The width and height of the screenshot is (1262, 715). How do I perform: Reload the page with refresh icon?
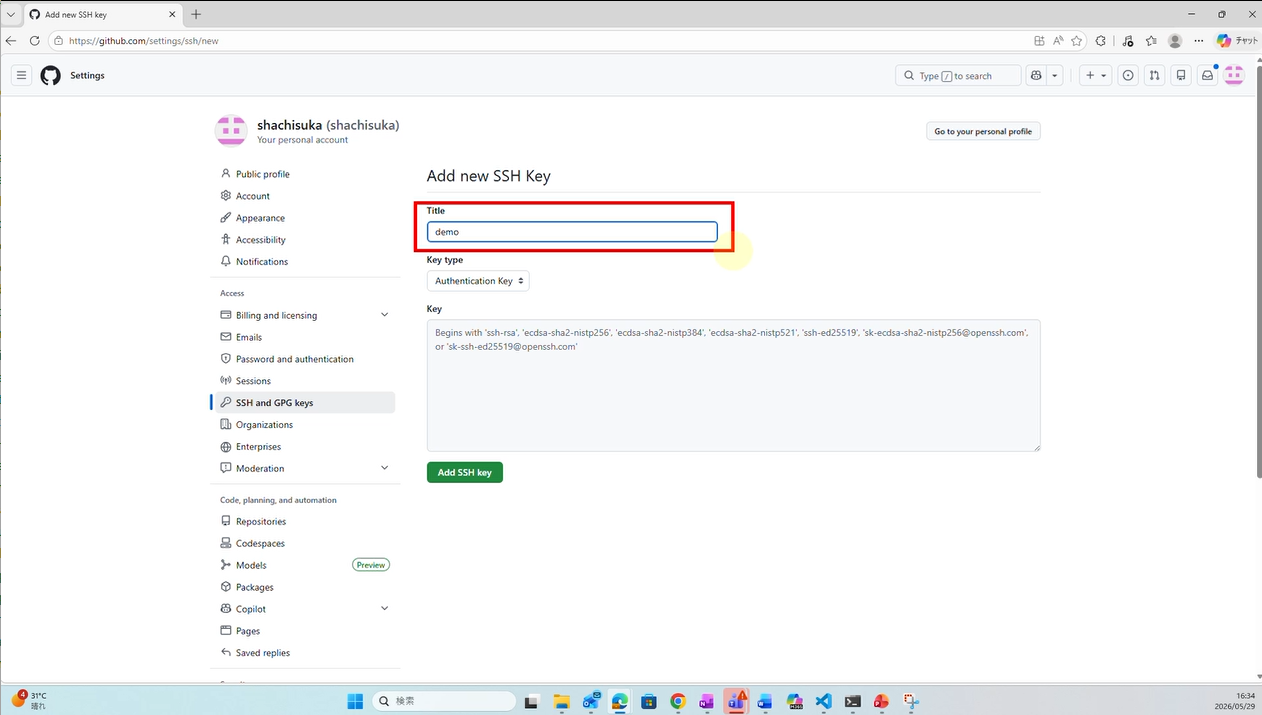[34, 41]
